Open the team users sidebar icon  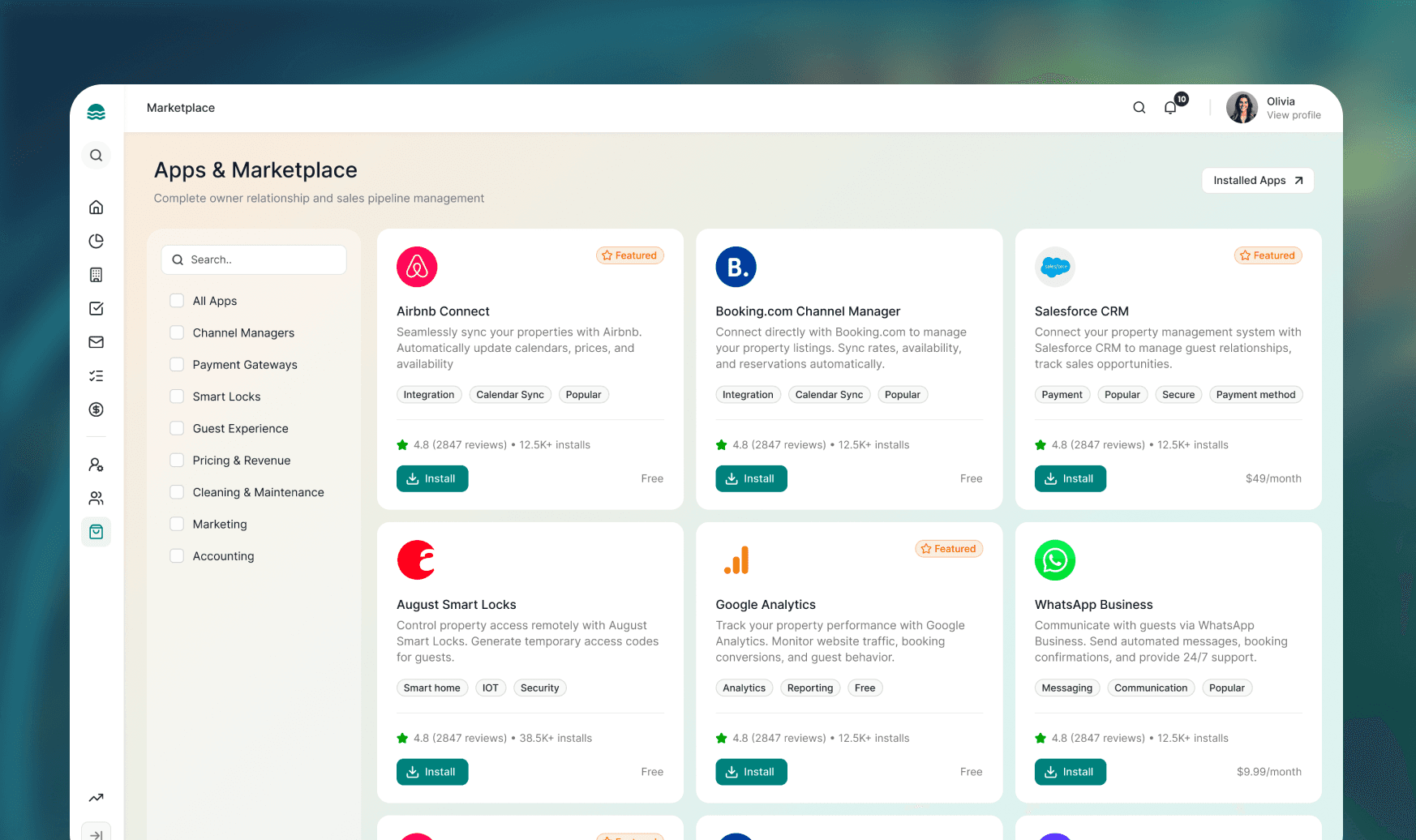tap(96, 498)
